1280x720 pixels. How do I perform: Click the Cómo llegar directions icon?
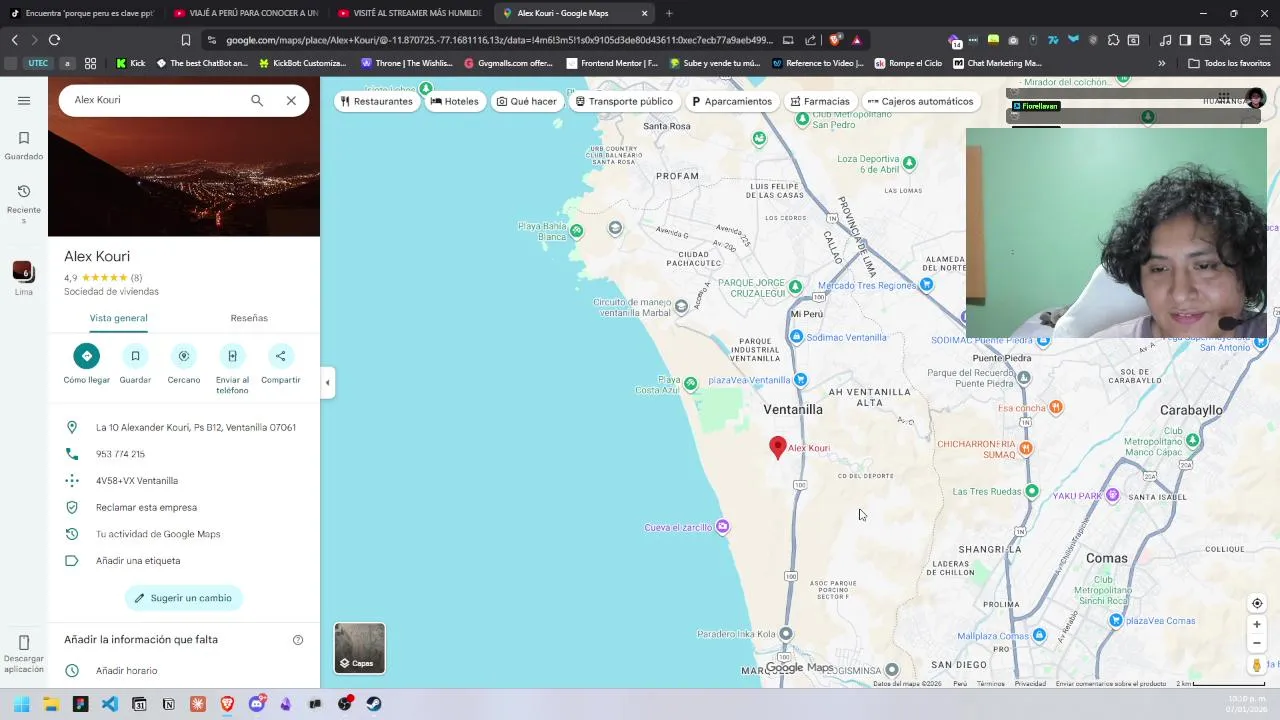coord(86,356)
